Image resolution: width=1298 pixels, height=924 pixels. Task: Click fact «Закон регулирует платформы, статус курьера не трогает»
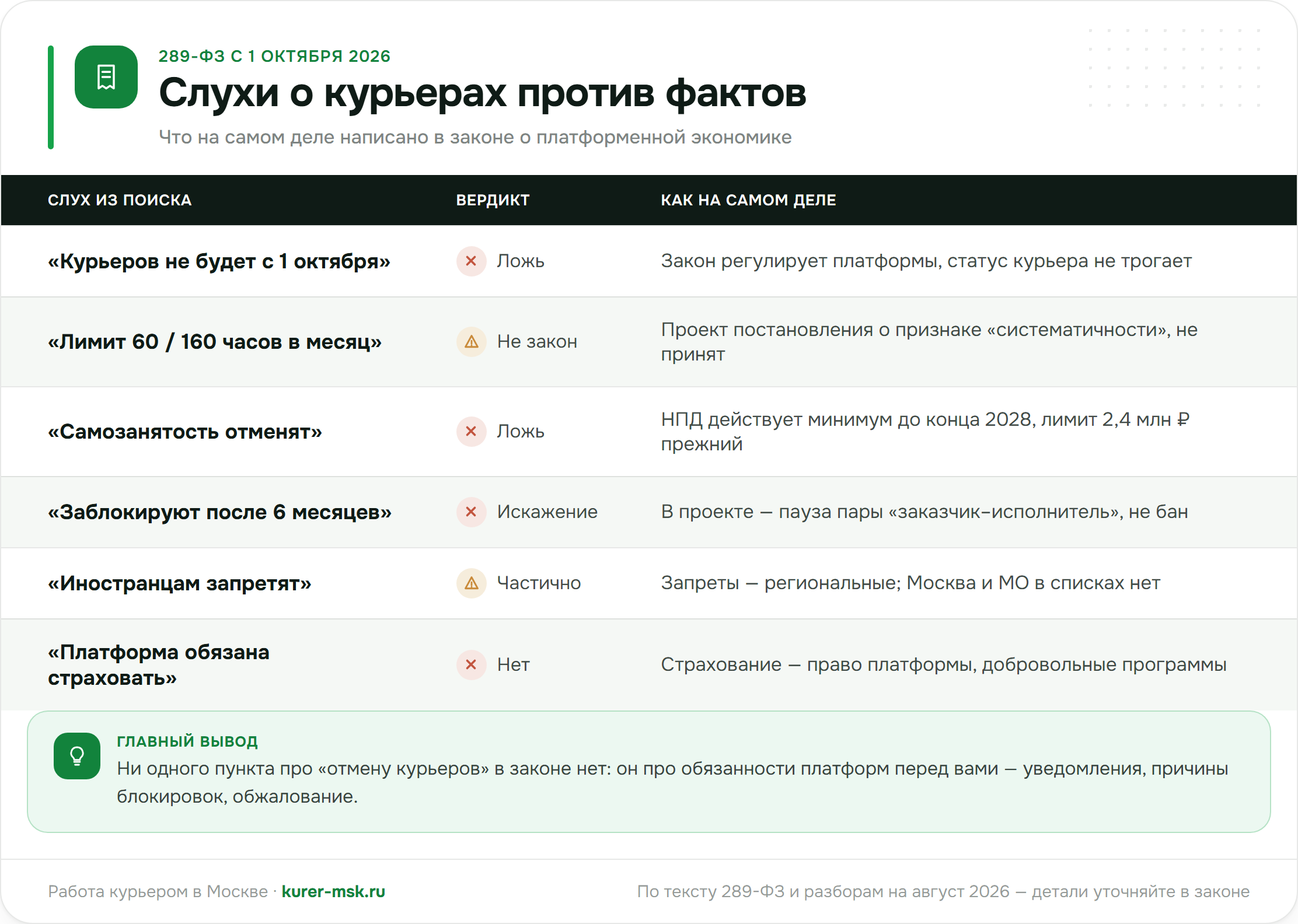point(926,261)
